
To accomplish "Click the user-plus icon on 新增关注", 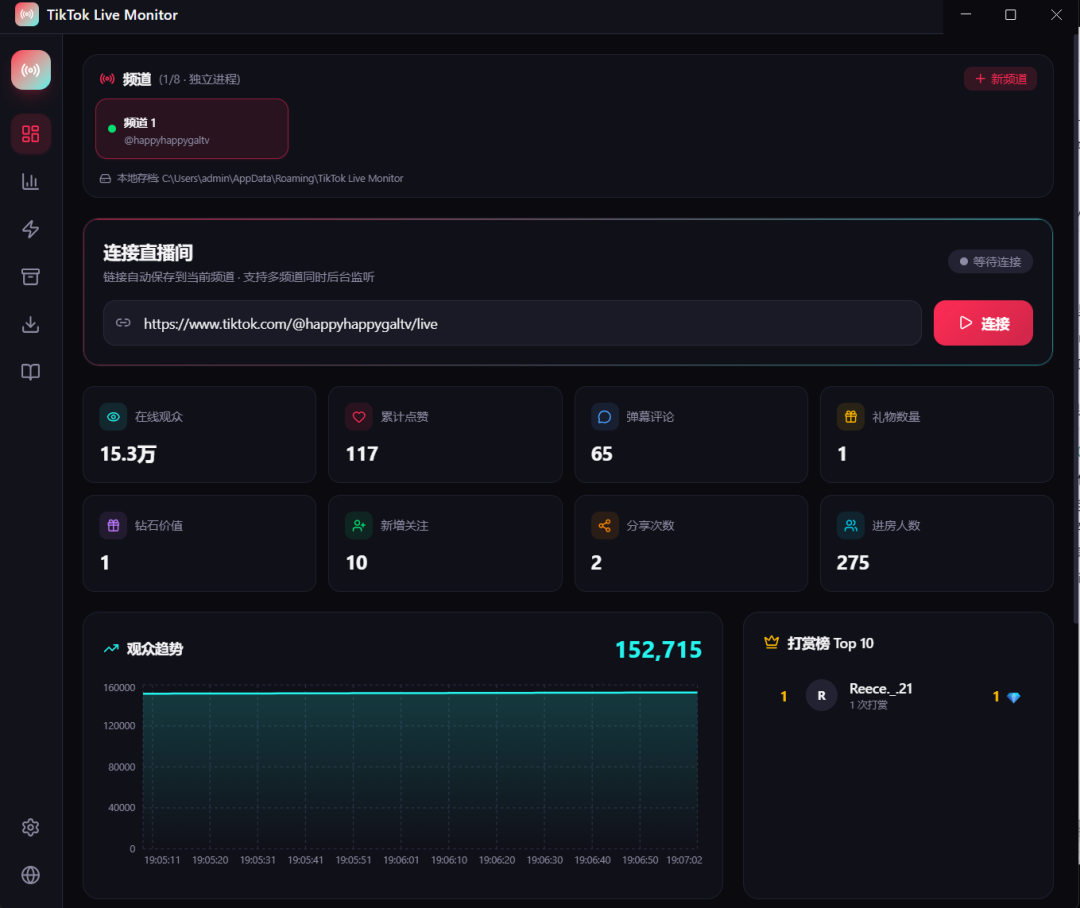I will 359,526.
